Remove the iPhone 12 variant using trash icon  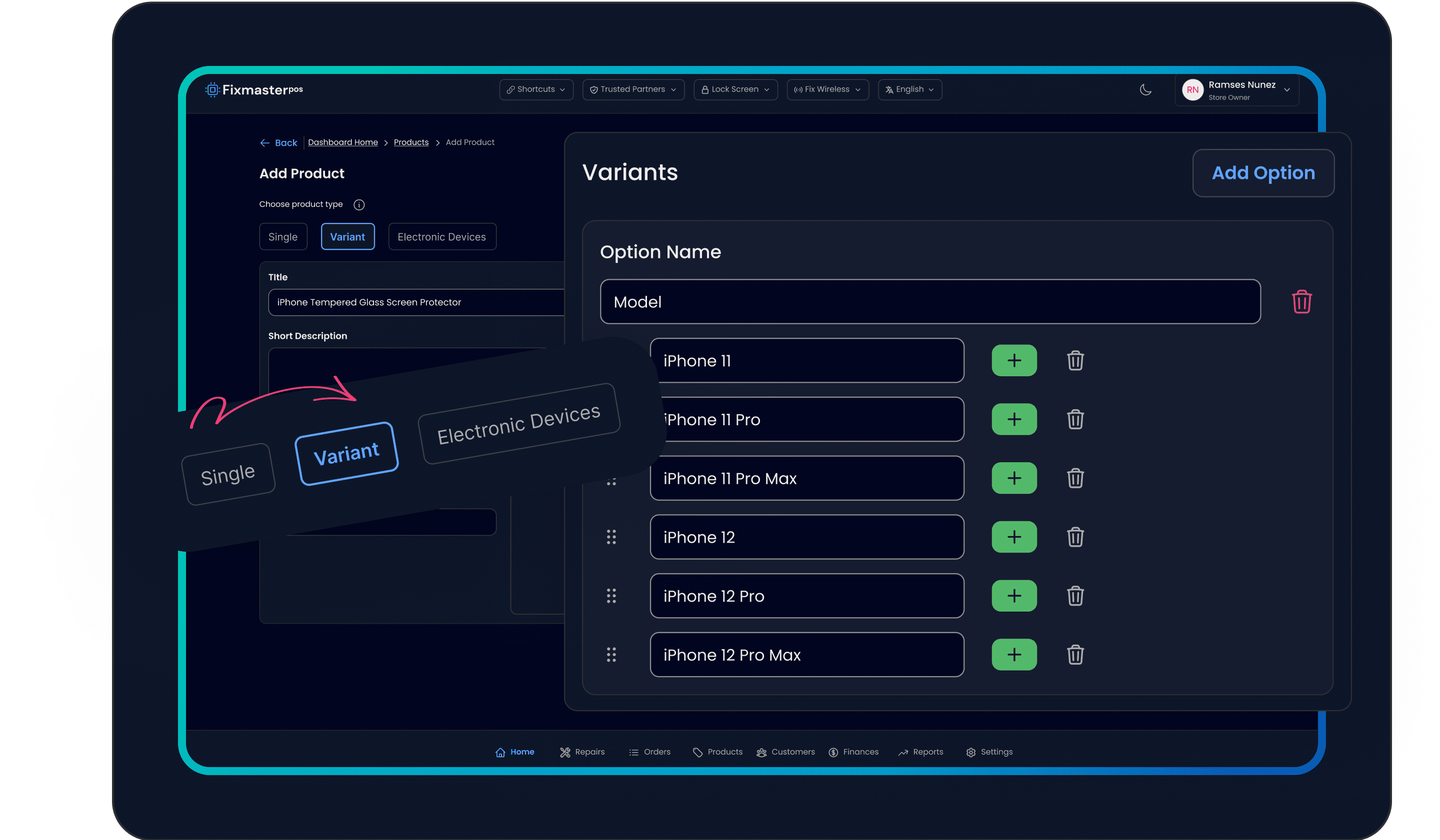click(1075, 537)
